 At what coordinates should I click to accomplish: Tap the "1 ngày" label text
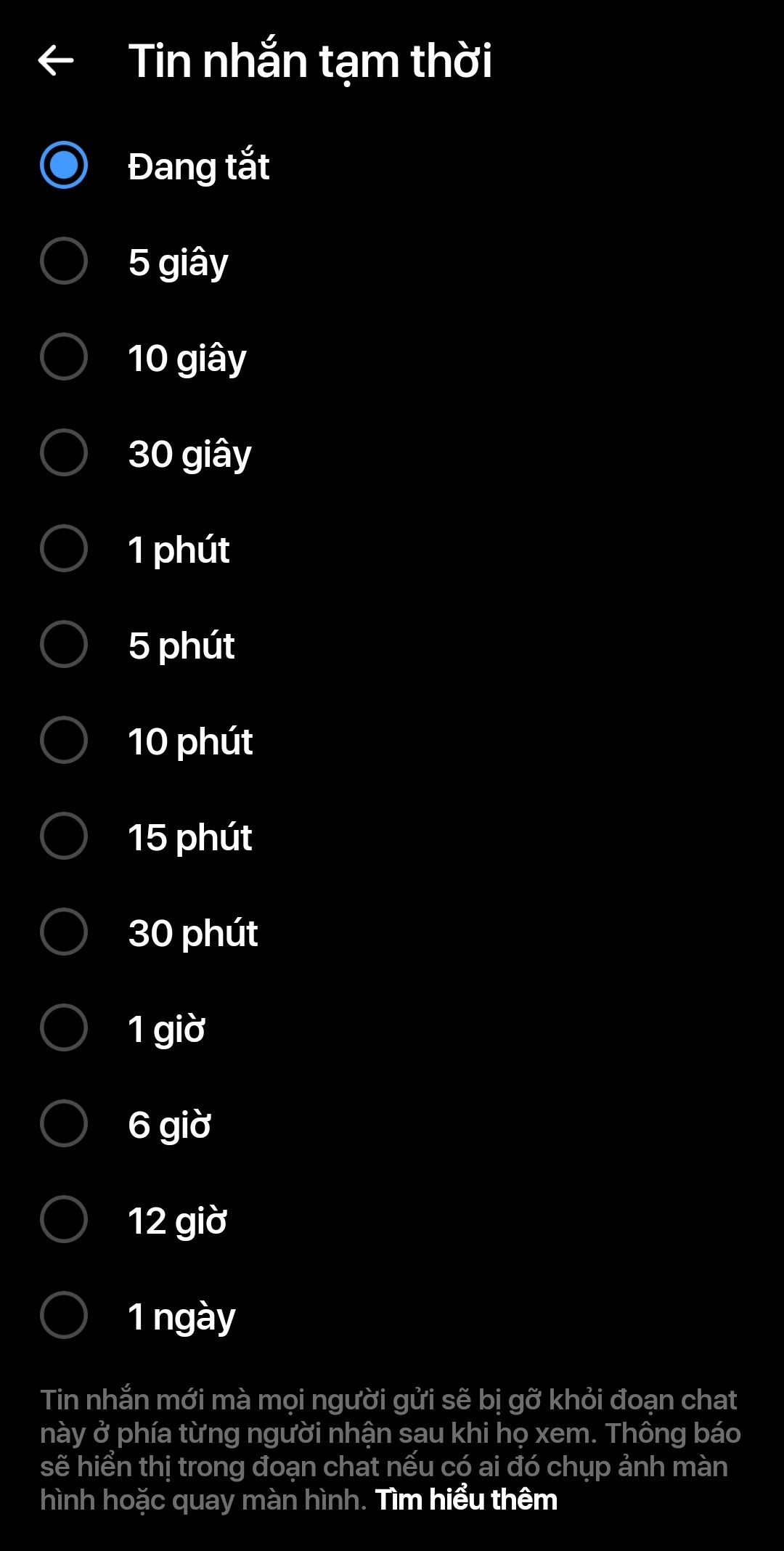coord(179,1315)
